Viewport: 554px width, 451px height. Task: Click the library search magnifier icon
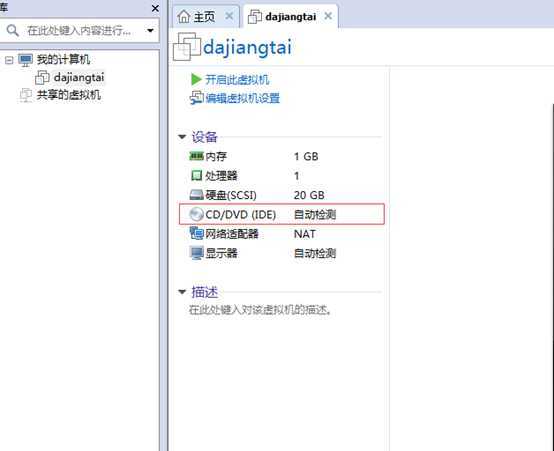(x=13, y=30)
